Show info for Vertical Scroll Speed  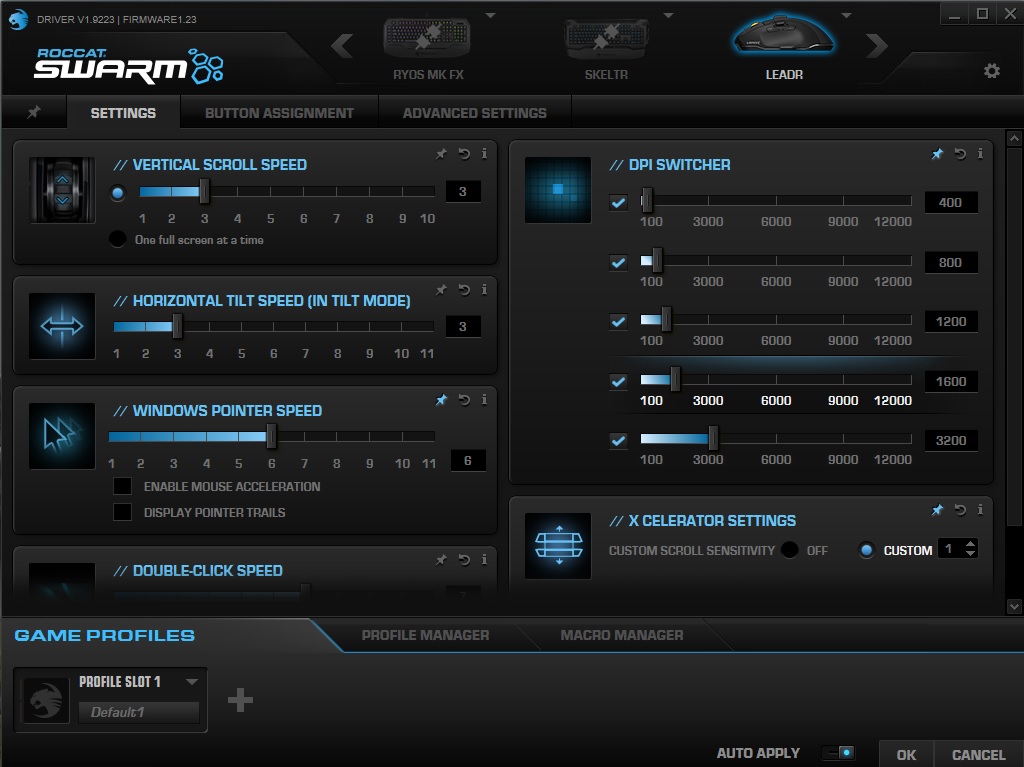484,154
